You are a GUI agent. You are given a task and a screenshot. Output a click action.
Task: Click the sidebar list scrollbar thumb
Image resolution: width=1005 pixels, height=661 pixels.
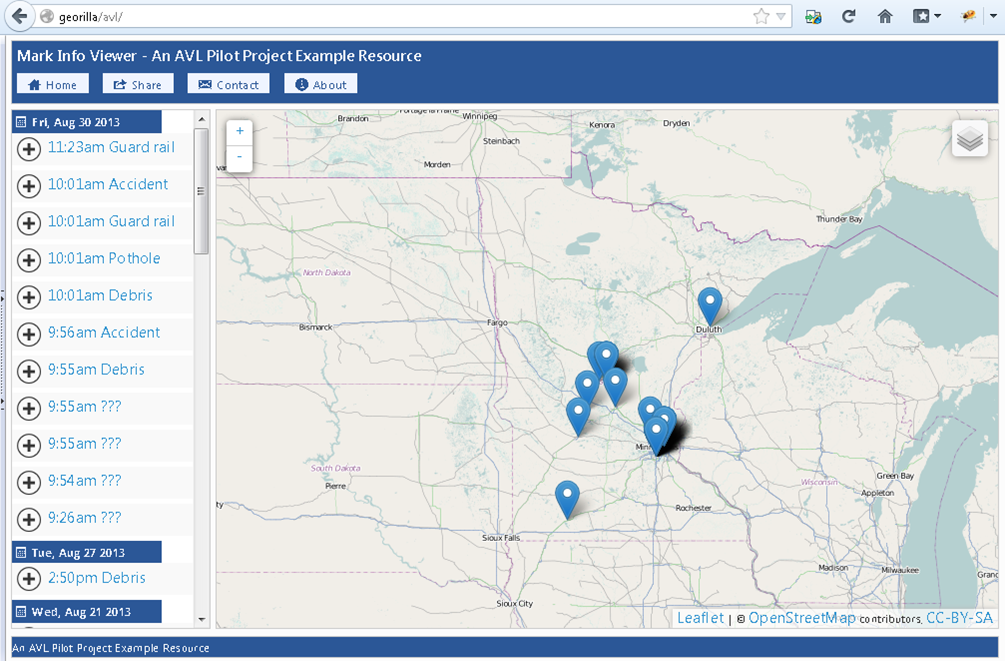[x=201, y=190]
